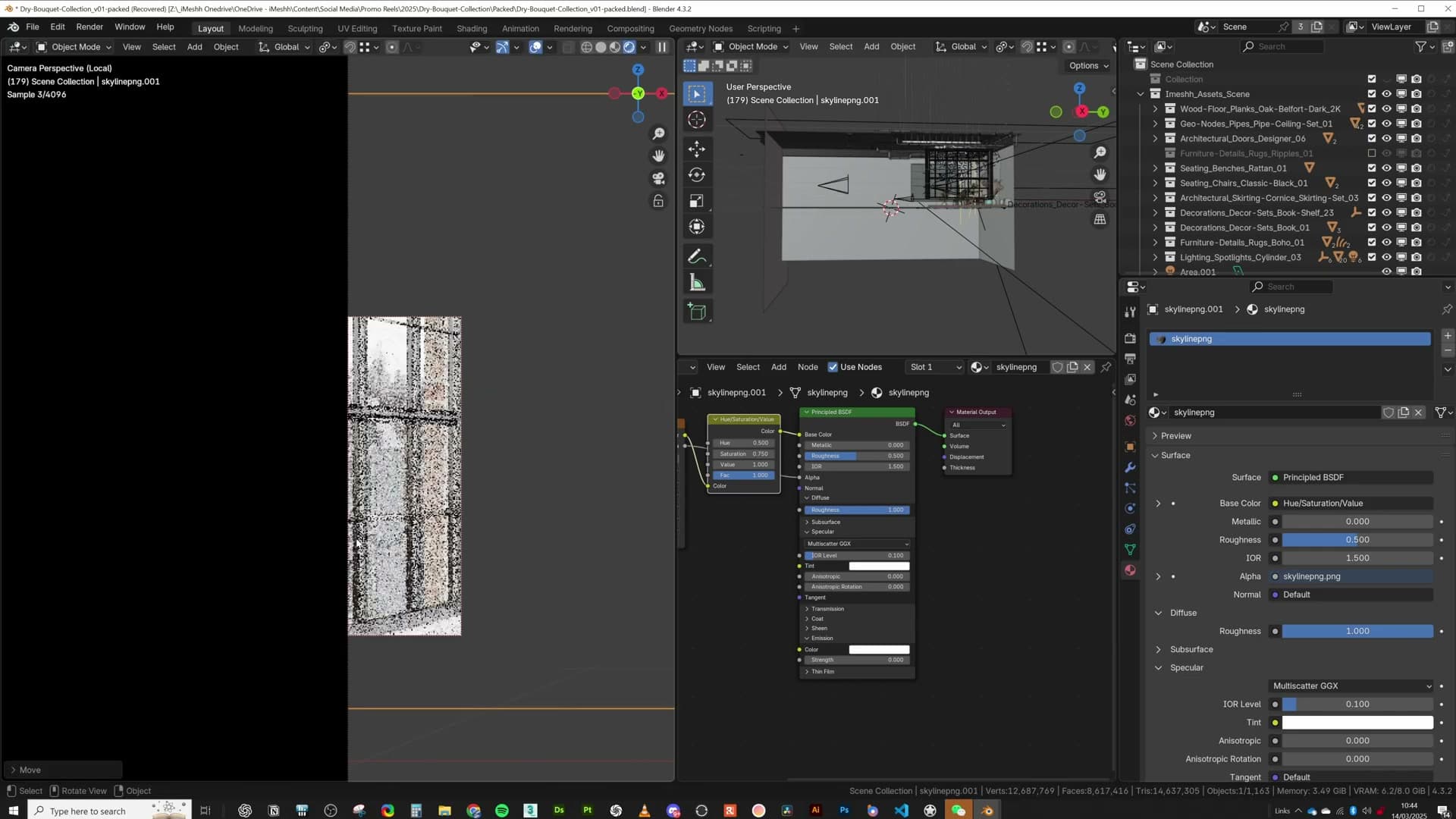Pin the node editor material
Viewport: 1456px width, 819px height.
[x=1106, y=367]
